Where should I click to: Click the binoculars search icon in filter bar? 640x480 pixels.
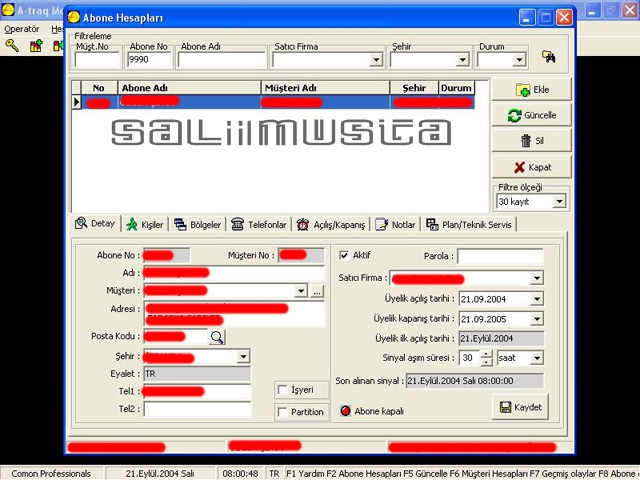point(548,57)
